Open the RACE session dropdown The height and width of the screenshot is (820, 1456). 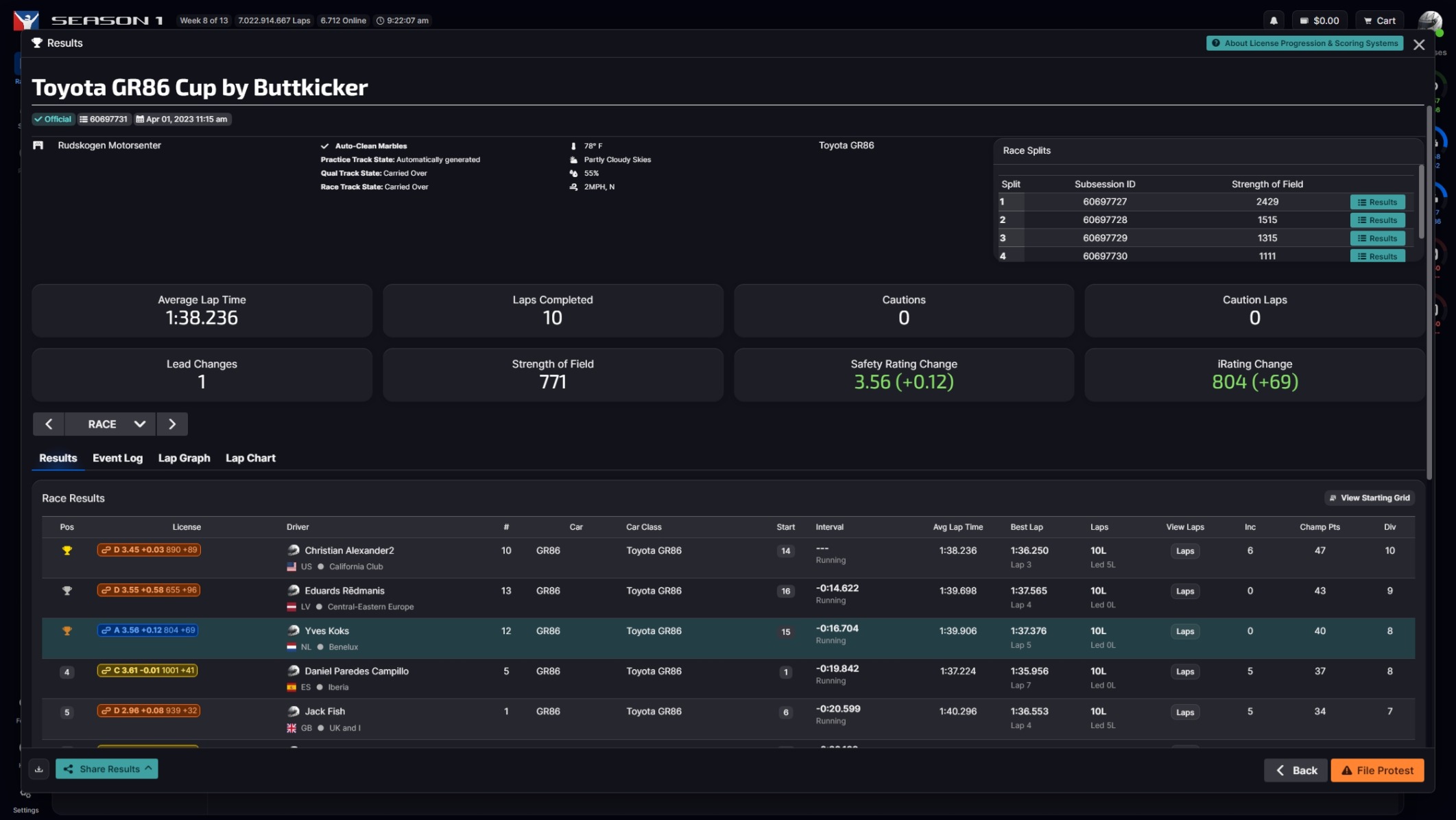tap(110, 424)
